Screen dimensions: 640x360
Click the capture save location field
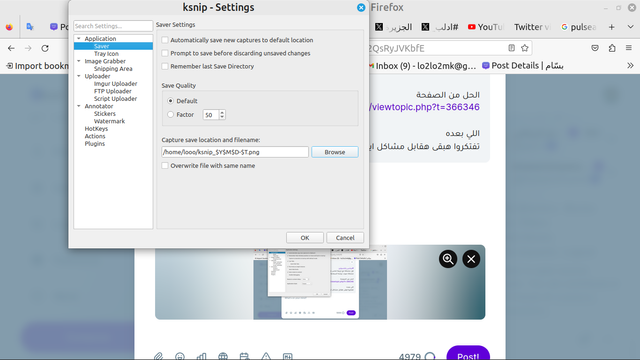point(235,152)
